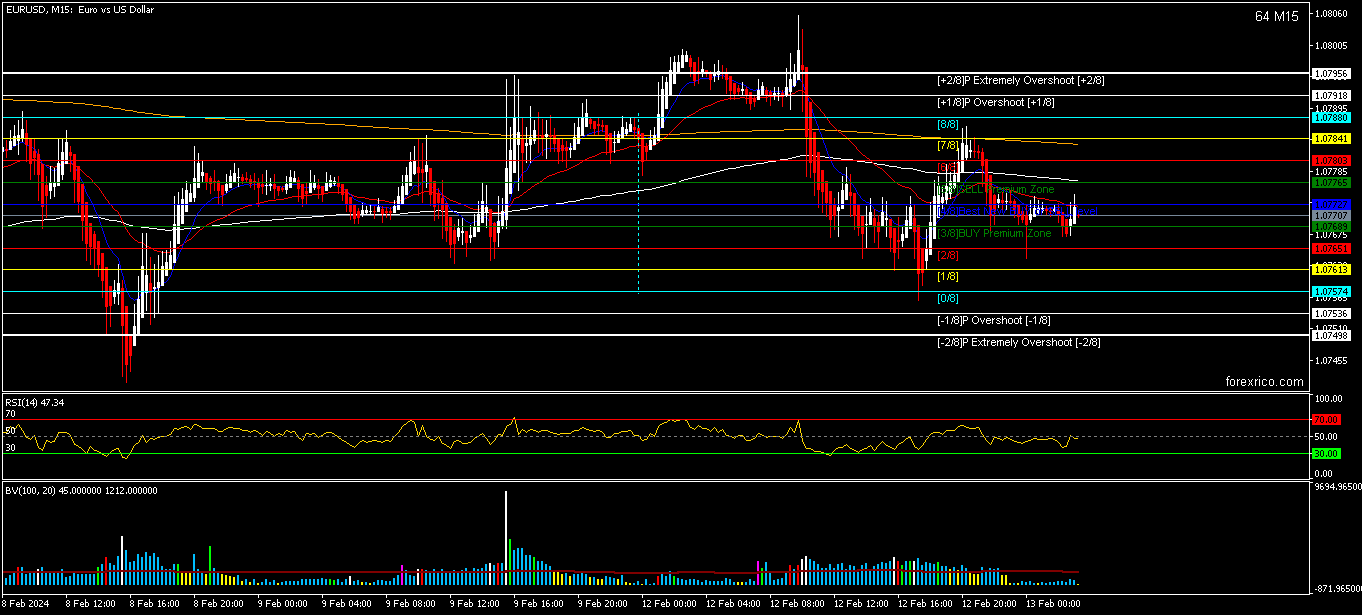Viewport: 1362px width, 615px height.
Task: Select the [3/8]BUY Premium Zone label
Action: (994, 233)
